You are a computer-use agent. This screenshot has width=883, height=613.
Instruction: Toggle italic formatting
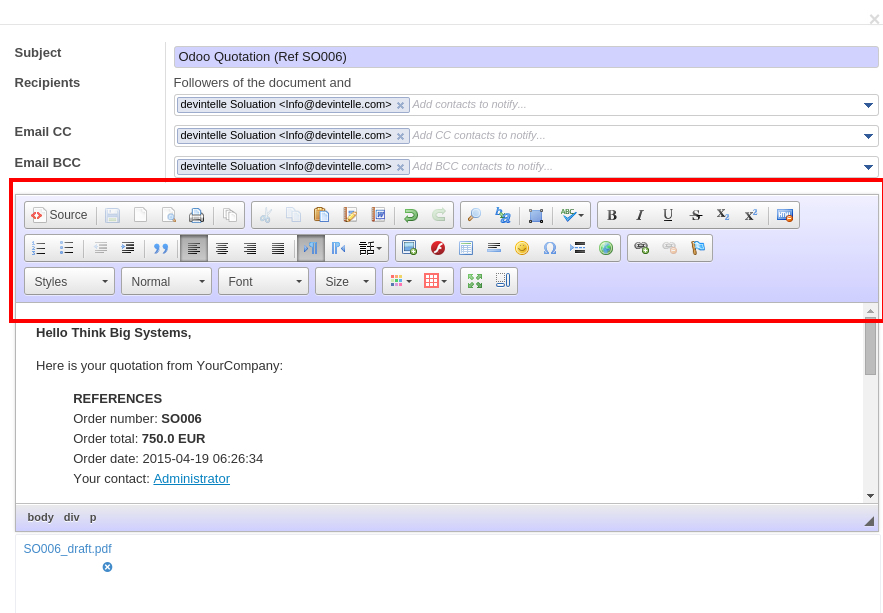pyautogui.click(x=639, y=214)
